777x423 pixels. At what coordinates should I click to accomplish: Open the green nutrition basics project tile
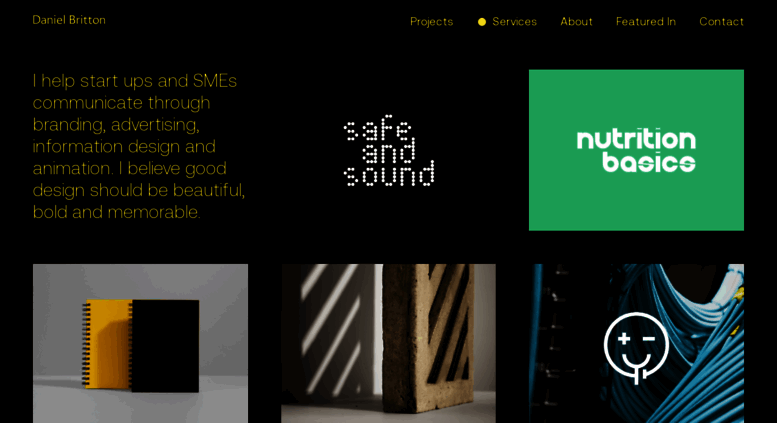pyautogui.click(x=636, y=150)
